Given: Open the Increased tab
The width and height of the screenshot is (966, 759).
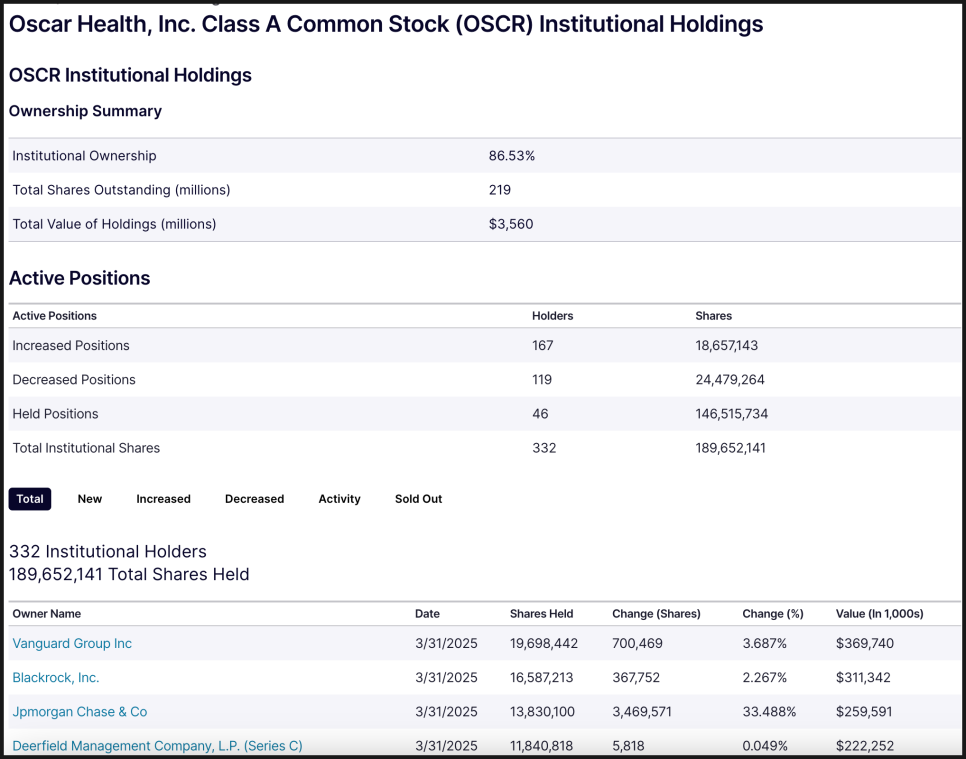Looking at the screenshot, I should click(x=163, y=499).
